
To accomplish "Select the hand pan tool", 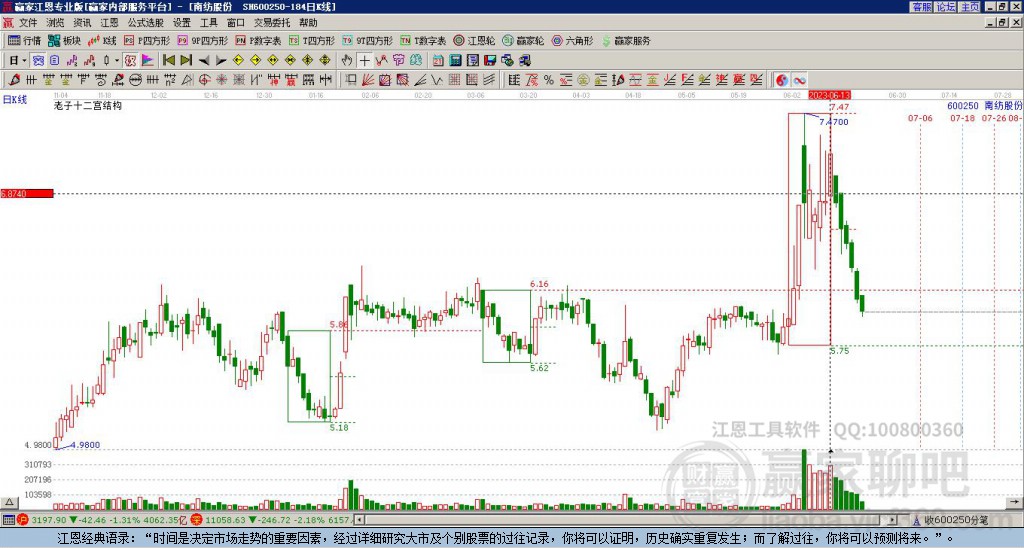I will 347,61.
